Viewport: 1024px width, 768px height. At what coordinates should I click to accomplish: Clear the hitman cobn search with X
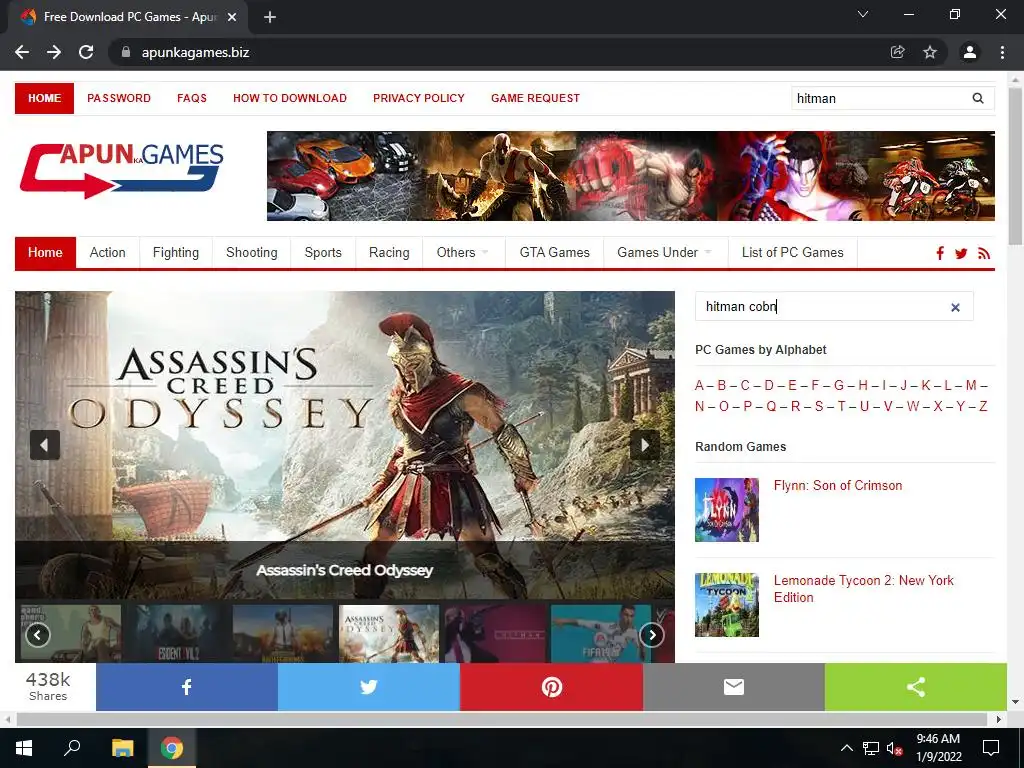(955, 307)
